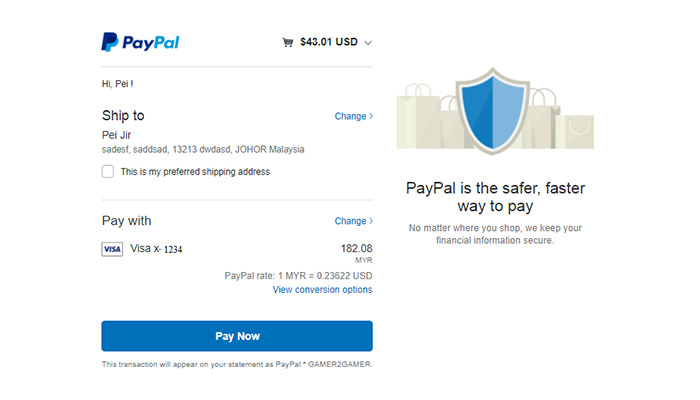Image resolution: width=700 pixels, height=400 pixels.
Task: Click the shopping bag at far left
Action: pos(417,116)
